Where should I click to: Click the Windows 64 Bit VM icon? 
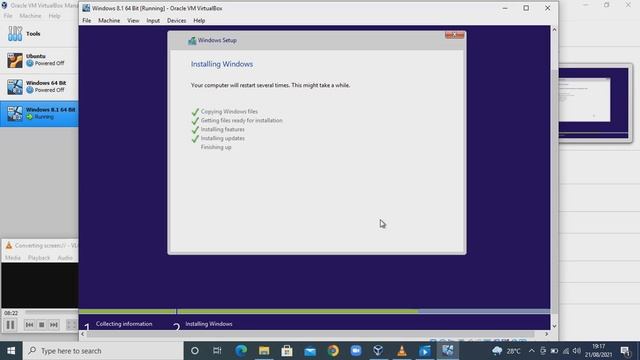coord(15,87)
